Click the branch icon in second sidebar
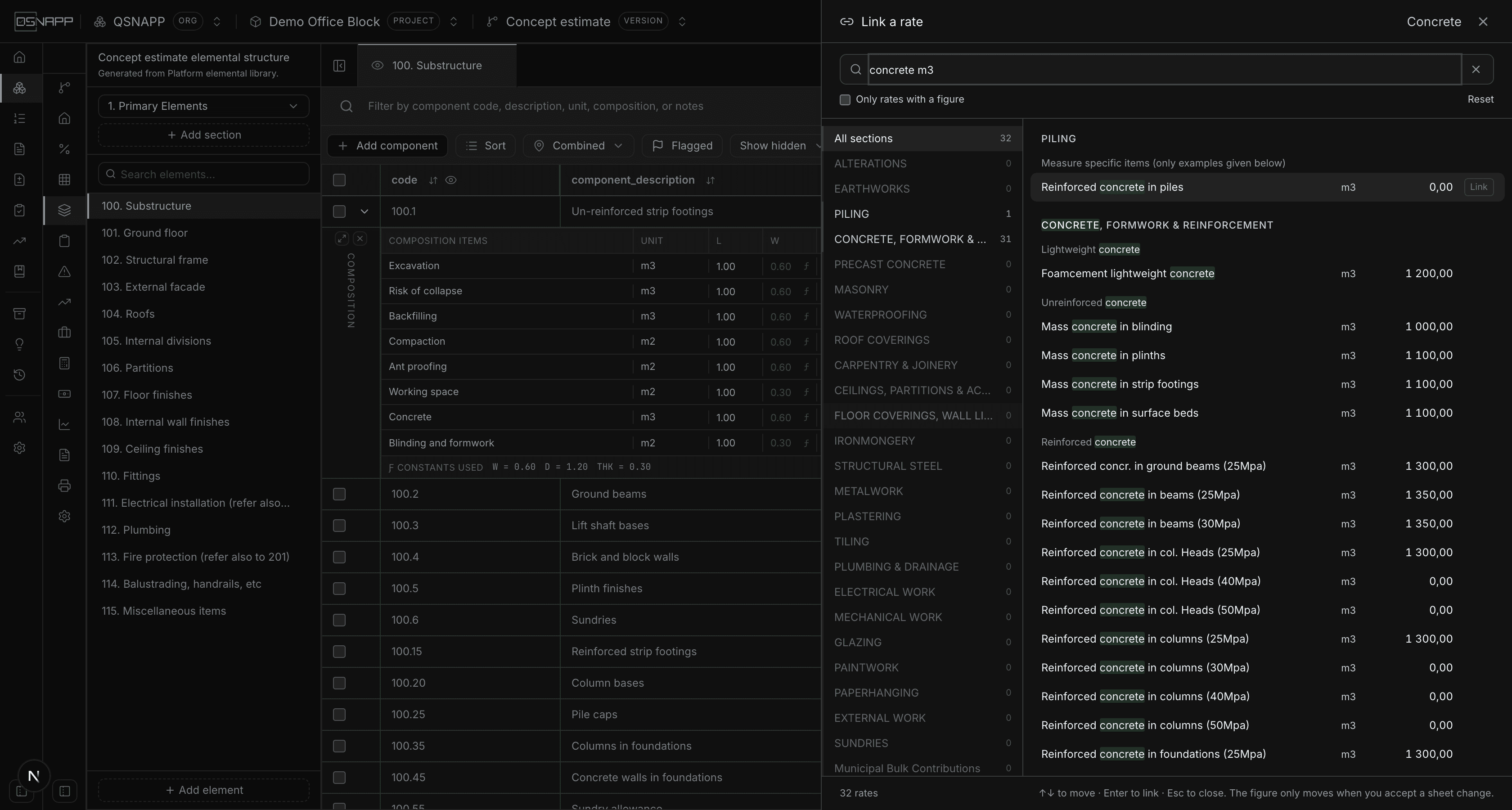Viewport: 1512px width, 810px height. point(64,87)
